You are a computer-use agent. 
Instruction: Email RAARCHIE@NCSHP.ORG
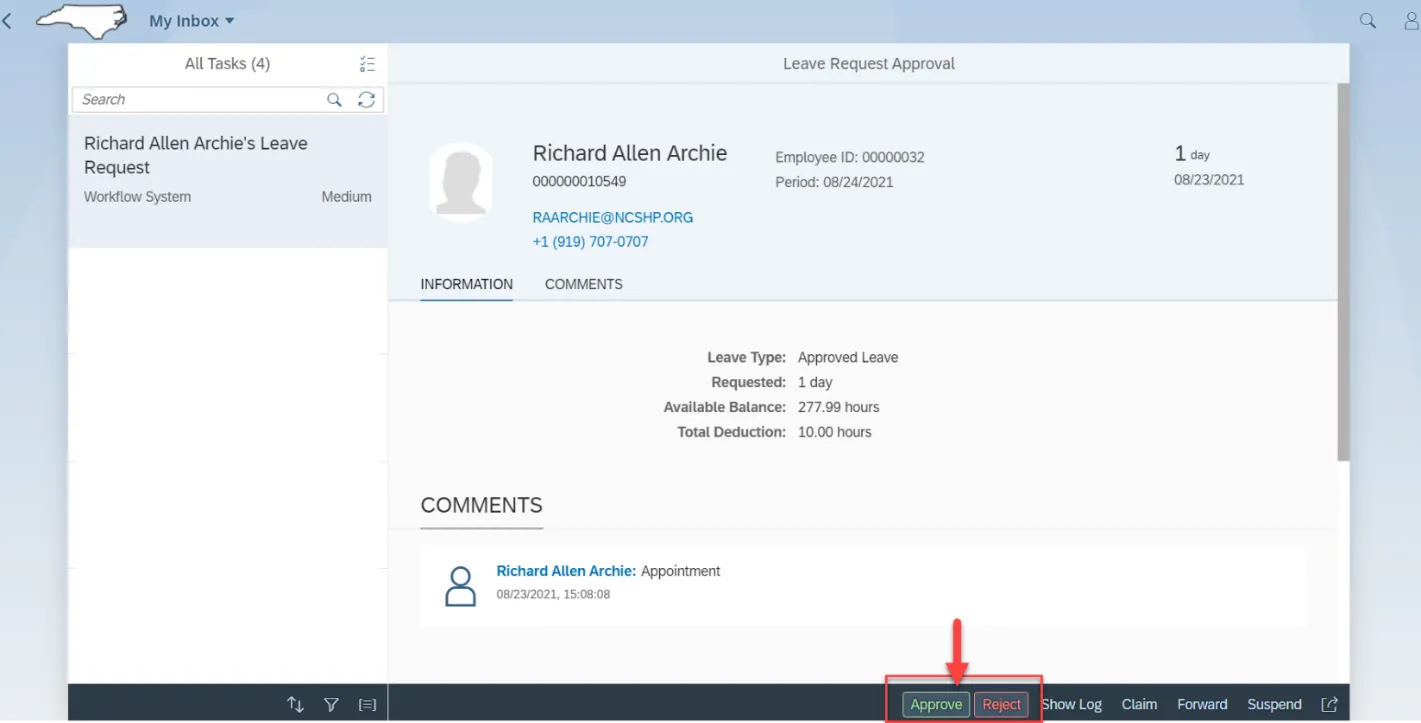click(613, 217)
